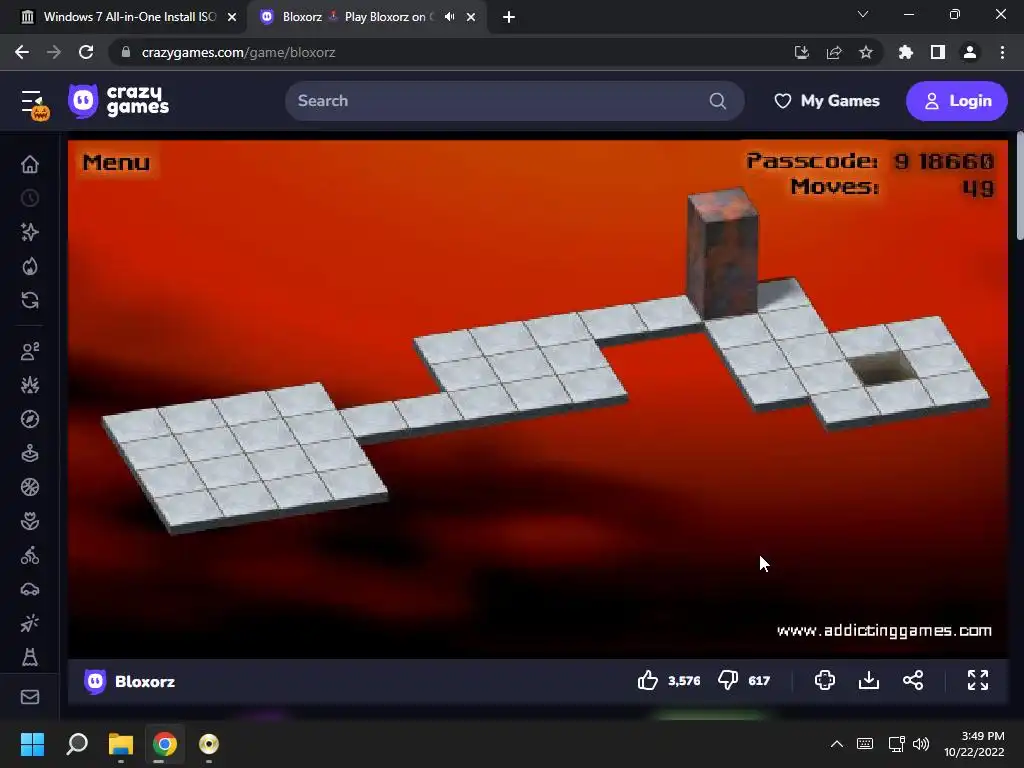Close the Bloxorz tab
1024x768 pixels.
point(471,17)
